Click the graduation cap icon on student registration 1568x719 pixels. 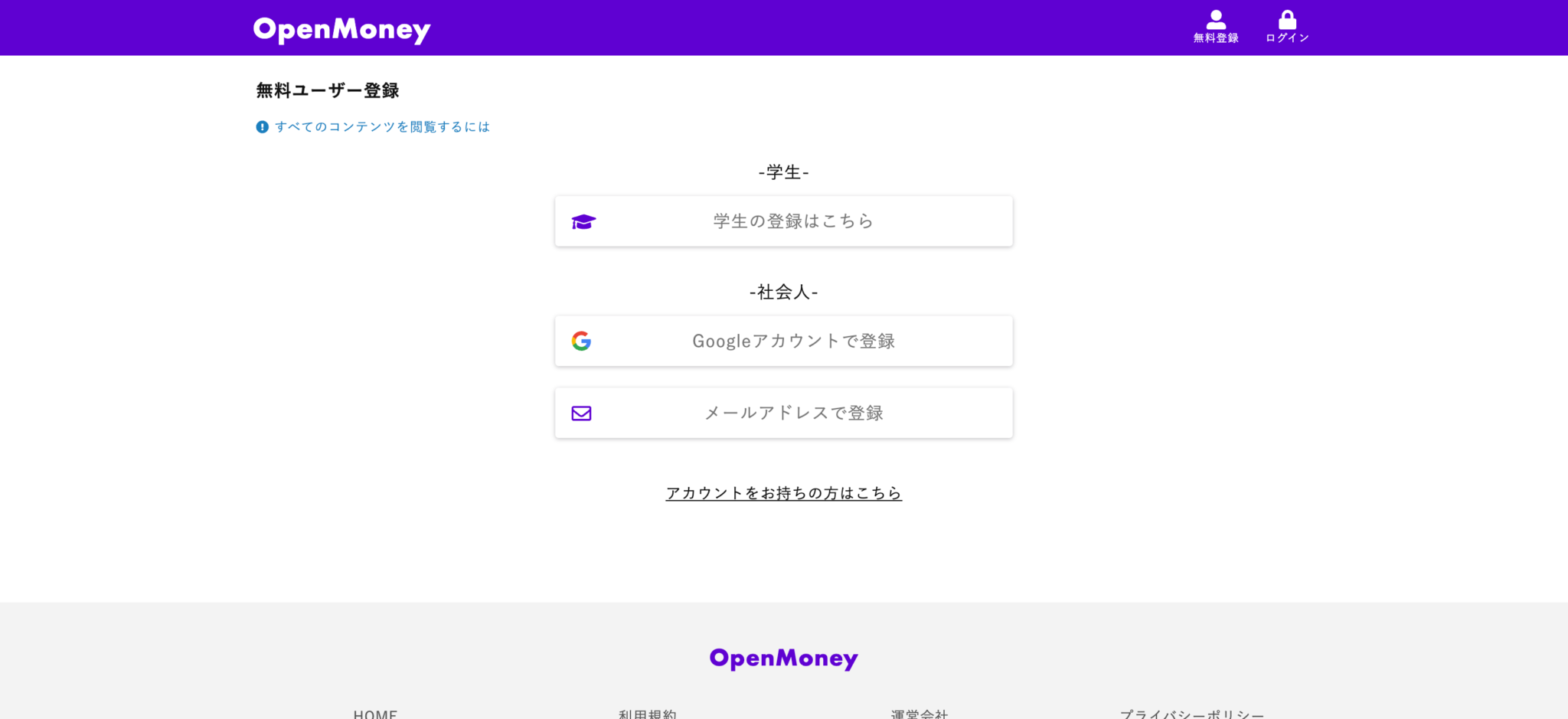click(583, 221)
